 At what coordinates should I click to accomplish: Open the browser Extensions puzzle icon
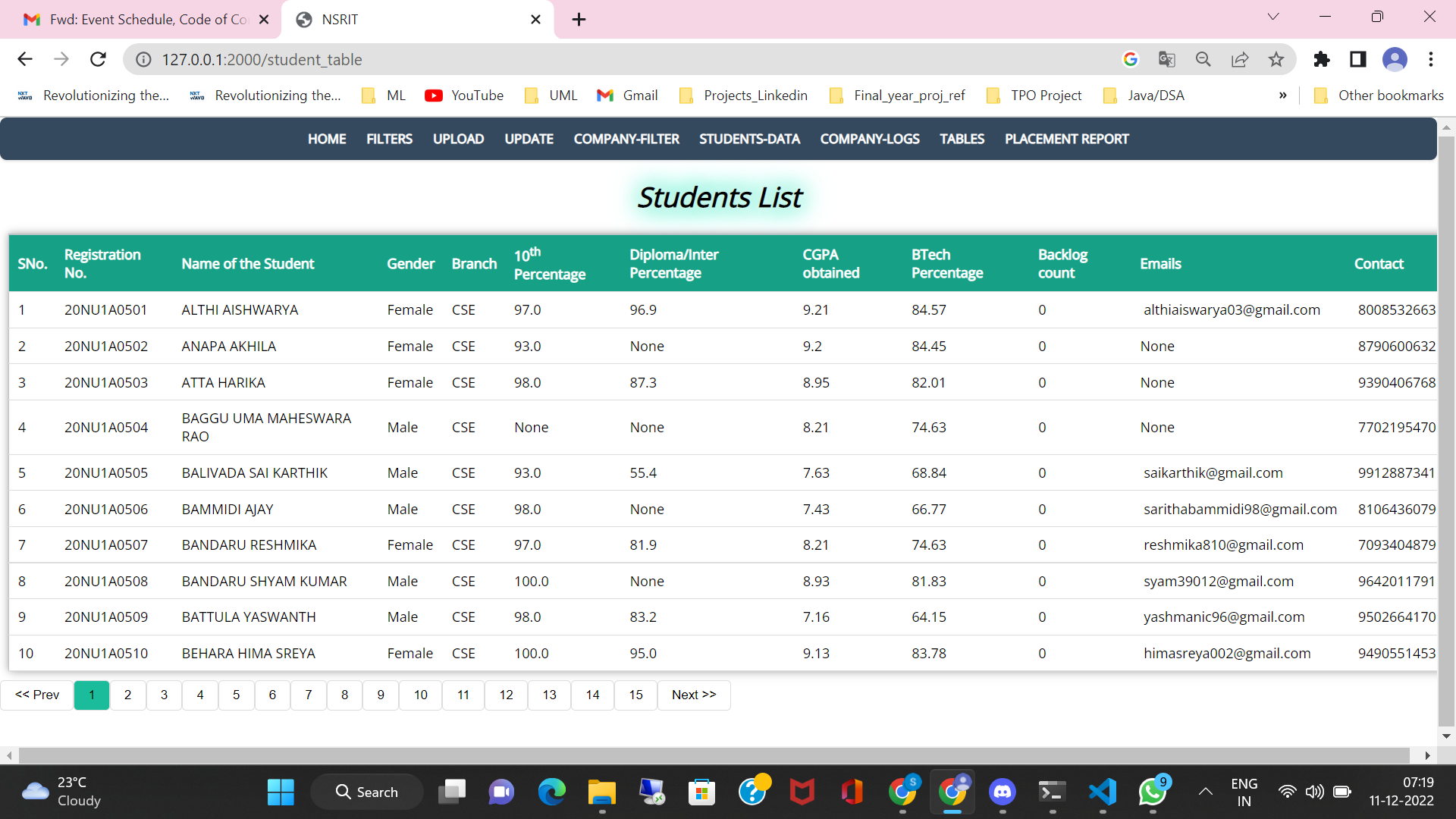pyautogui.click(x=1322, y=59)
